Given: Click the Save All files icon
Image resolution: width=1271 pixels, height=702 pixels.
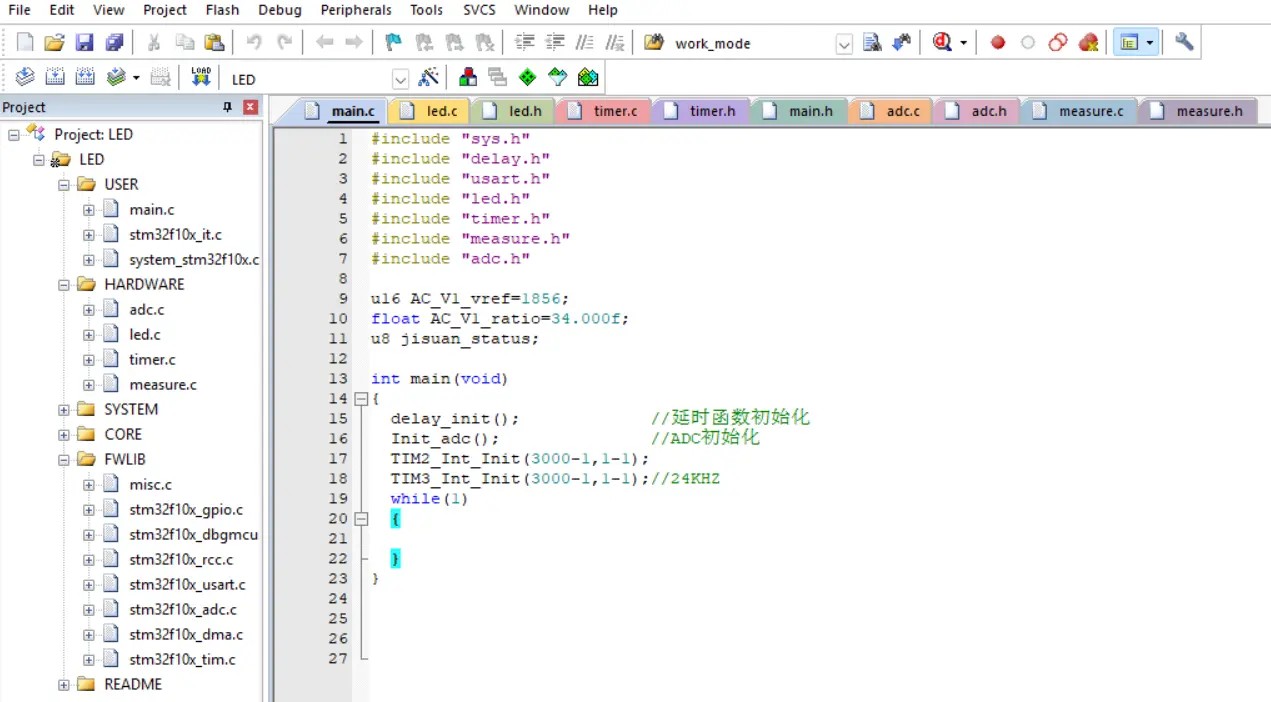Looking at the screenshot, I should pyautogui.click(x=114, y=42).
